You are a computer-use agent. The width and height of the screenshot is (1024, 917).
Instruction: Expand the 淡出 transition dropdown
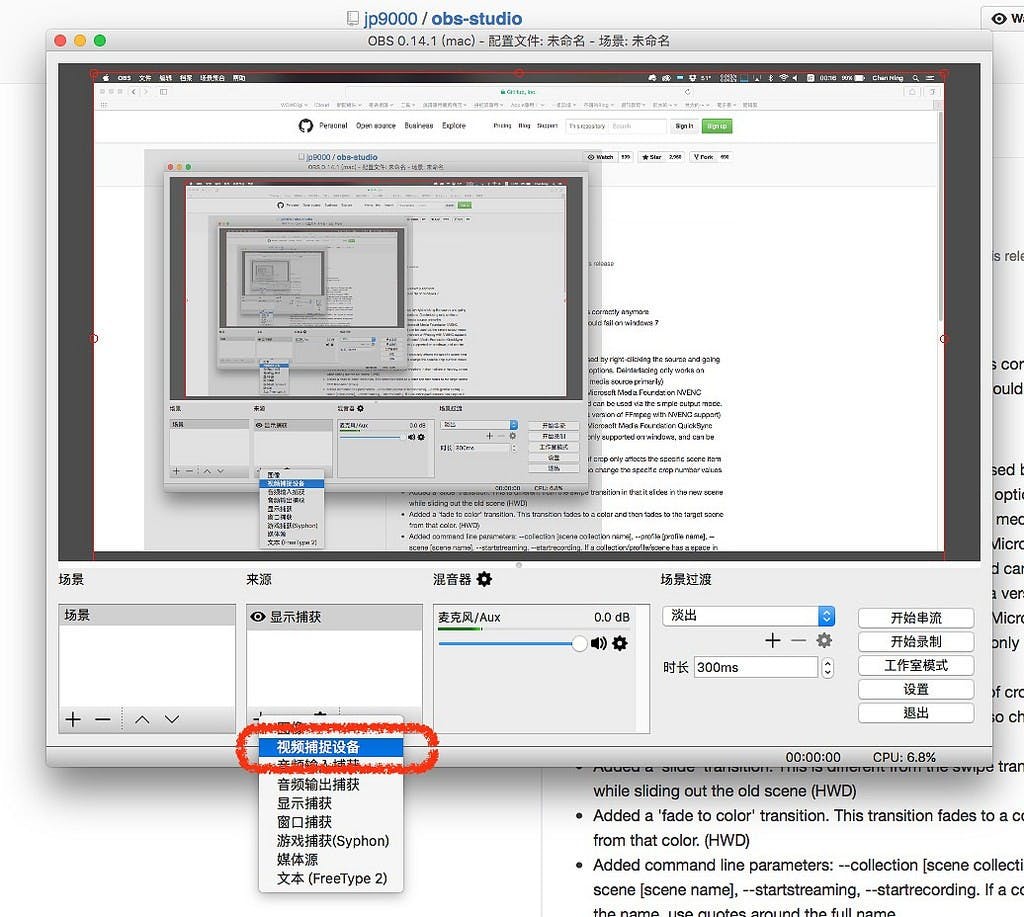point(826,616)
